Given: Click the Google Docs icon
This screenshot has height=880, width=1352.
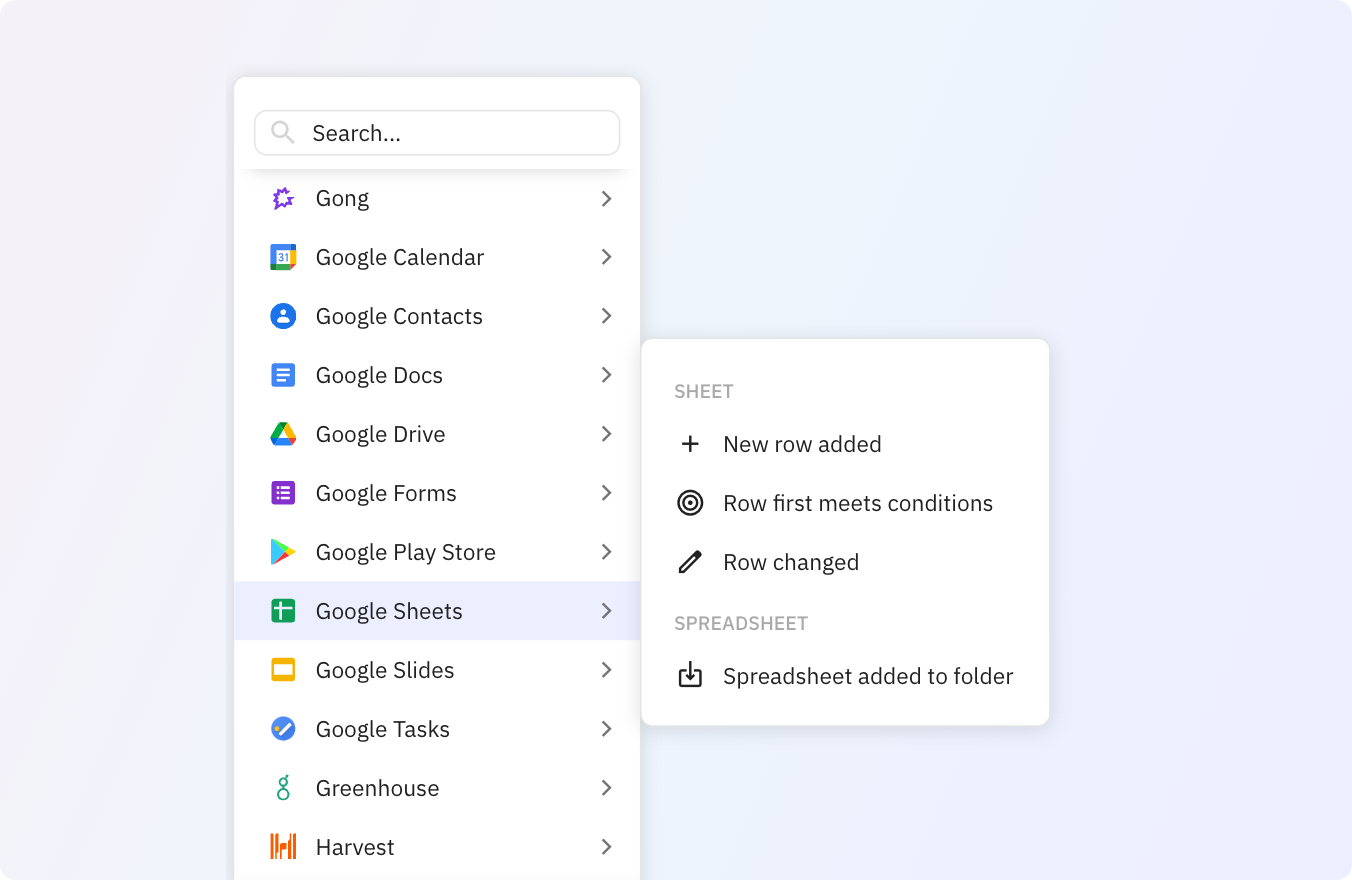Looking at the screenshot, I should click(x=283, y=375).
